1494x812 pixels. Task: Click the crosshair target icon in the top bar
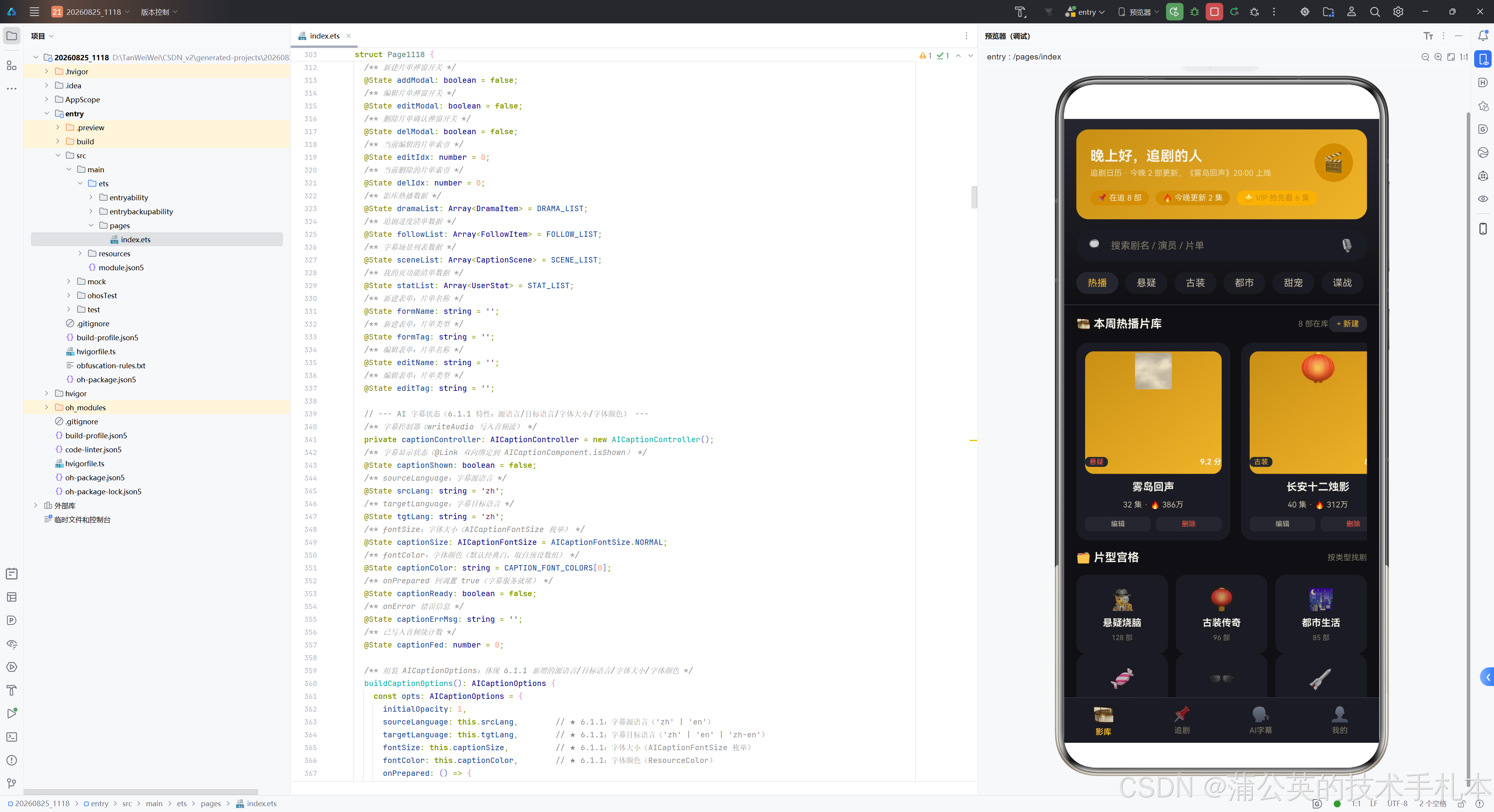1305,12
